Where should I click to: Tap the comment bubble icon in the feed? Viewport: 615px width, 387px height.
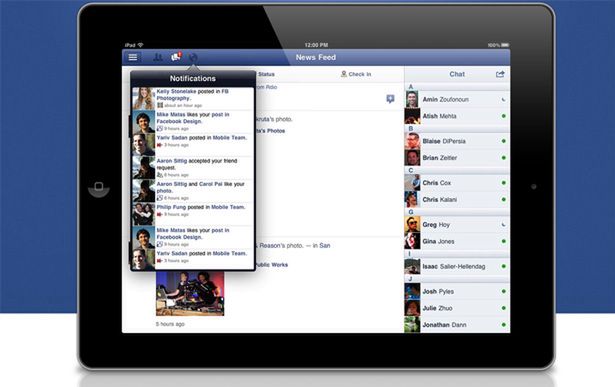click(390, 99)
